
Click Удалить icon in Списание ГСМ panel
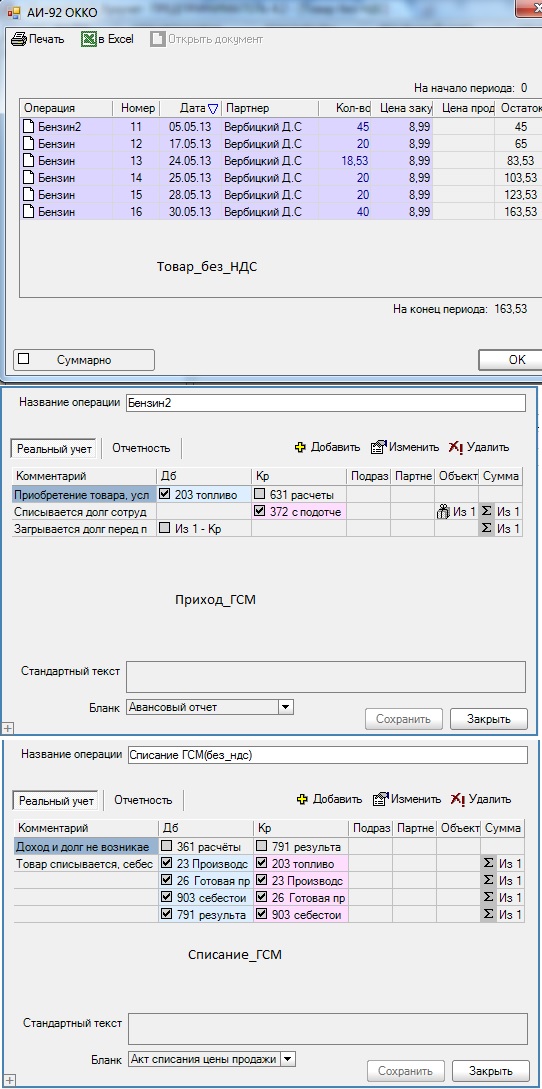point(458,799)
